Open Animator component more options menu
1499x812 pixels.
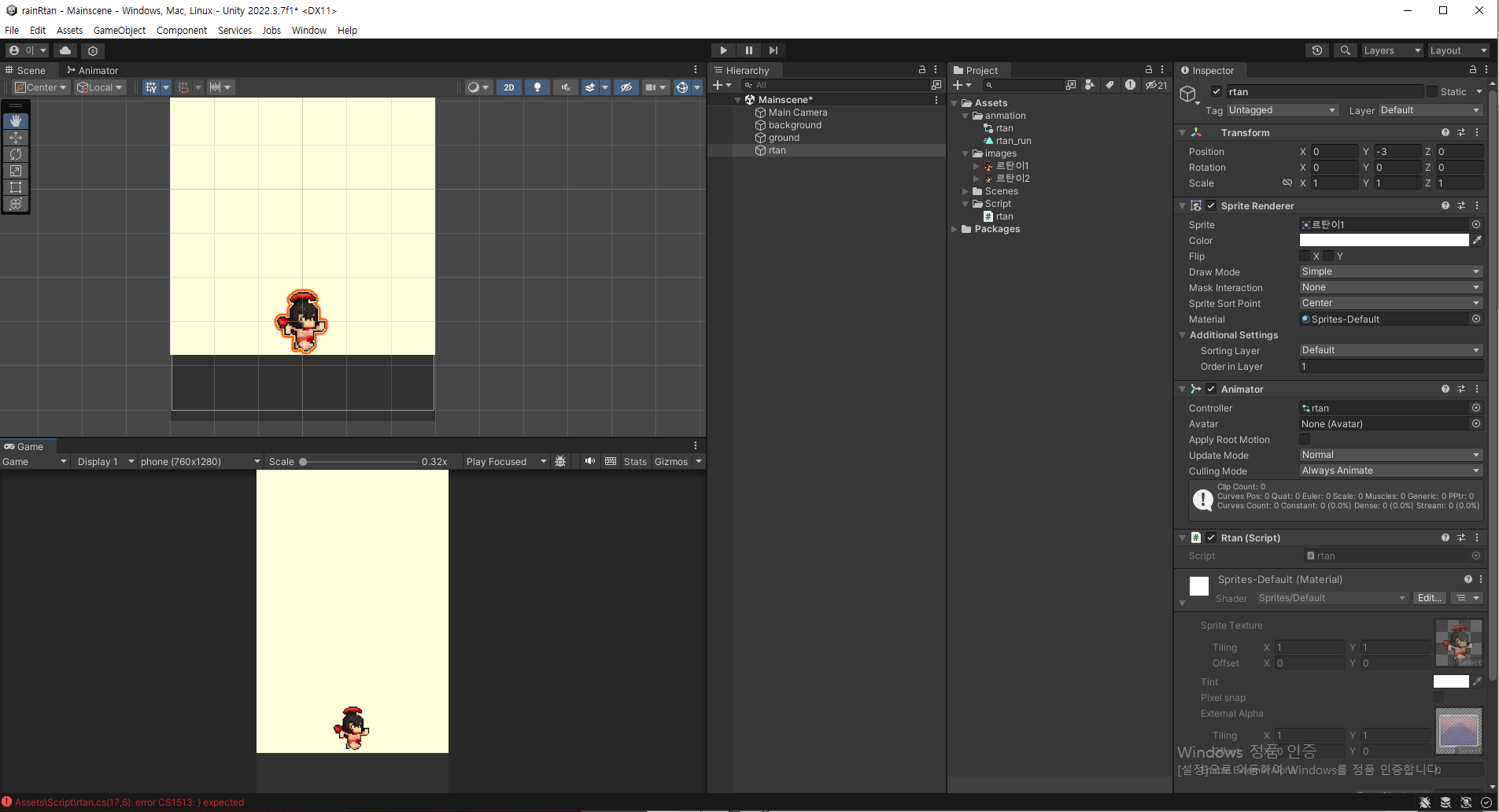pos(1477,389)
